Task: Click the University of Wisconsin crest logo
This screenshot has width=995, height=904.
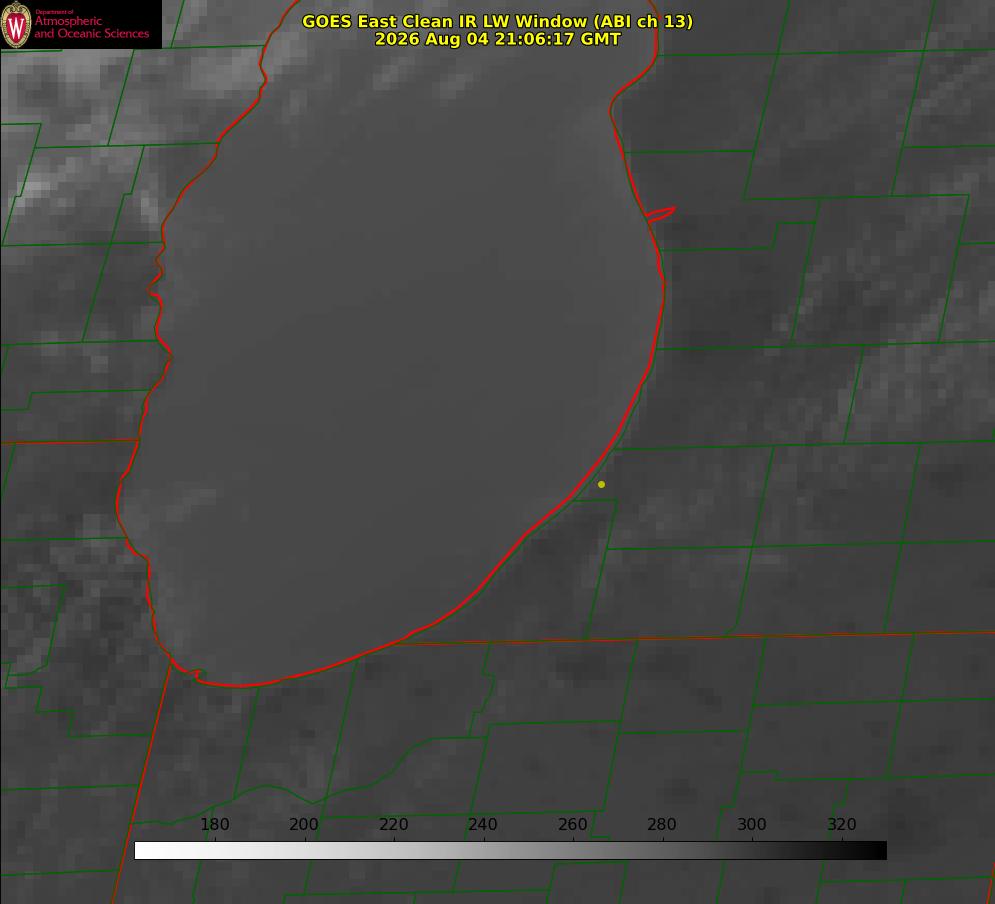Action: (x=16, y=25)
